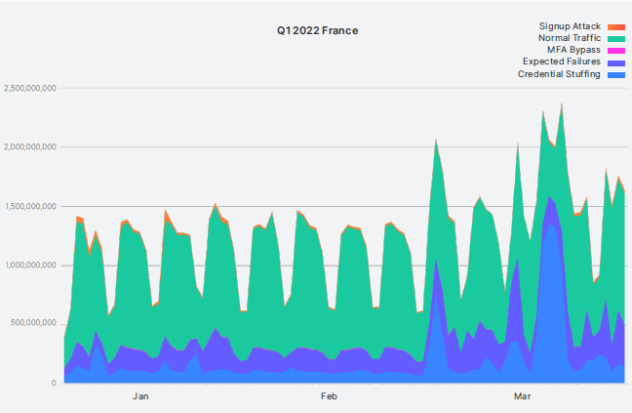Click the MFA Bypass magenta legend swatch
This screenshot has width=632, height=413.
coord(617,50)
